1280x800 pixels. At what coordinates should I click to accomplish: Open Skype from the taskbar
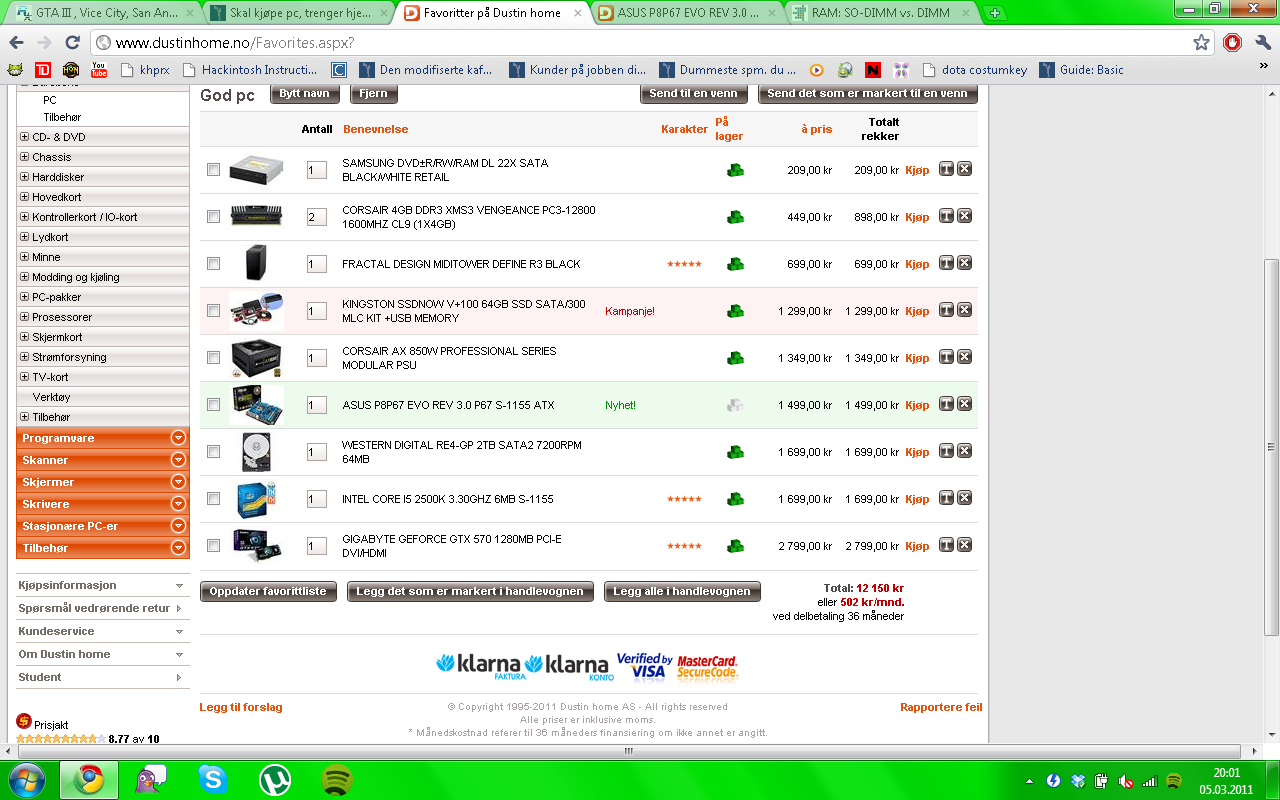pyautogui.click(x=212, y=779)
